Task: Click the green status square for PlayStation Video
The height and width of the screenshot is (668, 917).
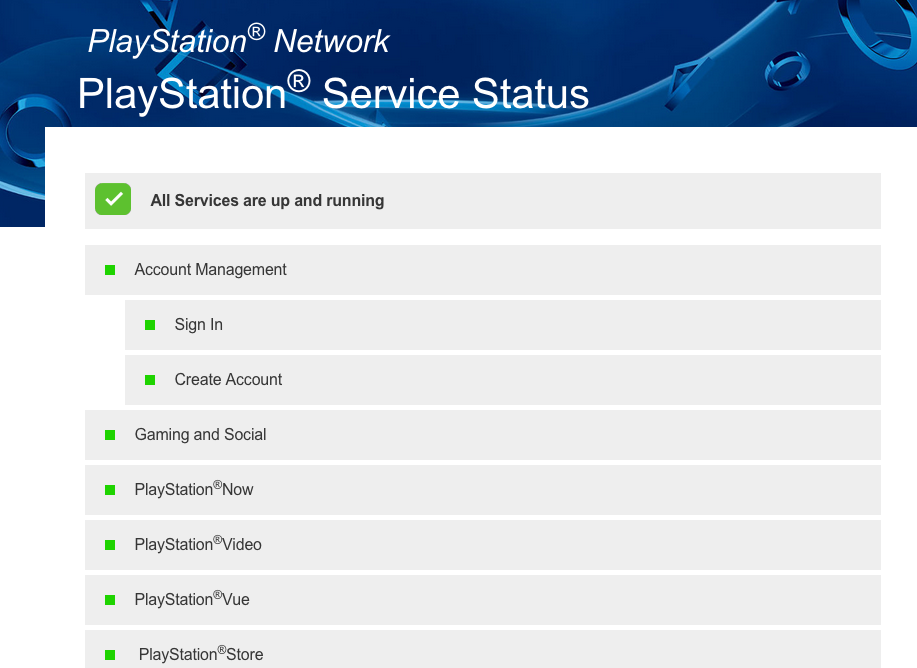Action: (110, 545)
